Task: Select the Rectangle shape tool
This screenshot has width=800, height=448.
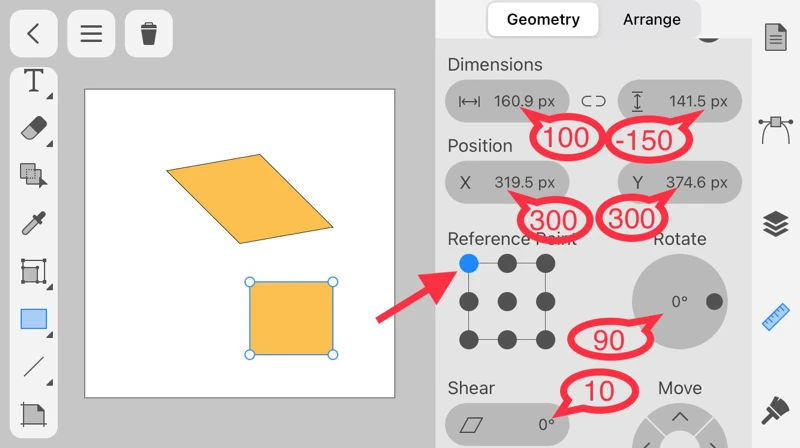Action: click(33, 319)
